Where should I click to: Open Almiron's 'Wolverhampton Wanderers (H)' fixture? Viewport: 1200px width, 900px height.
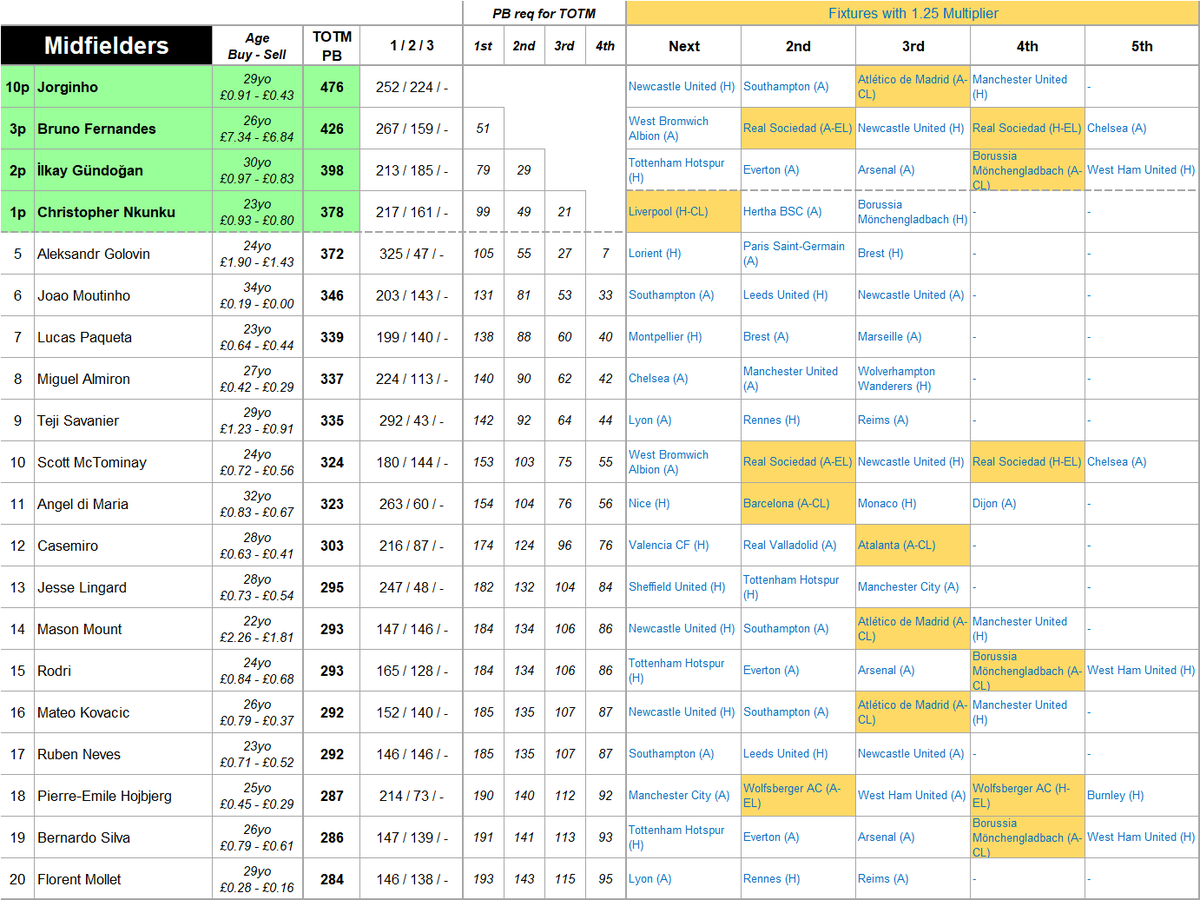(897, 378)
